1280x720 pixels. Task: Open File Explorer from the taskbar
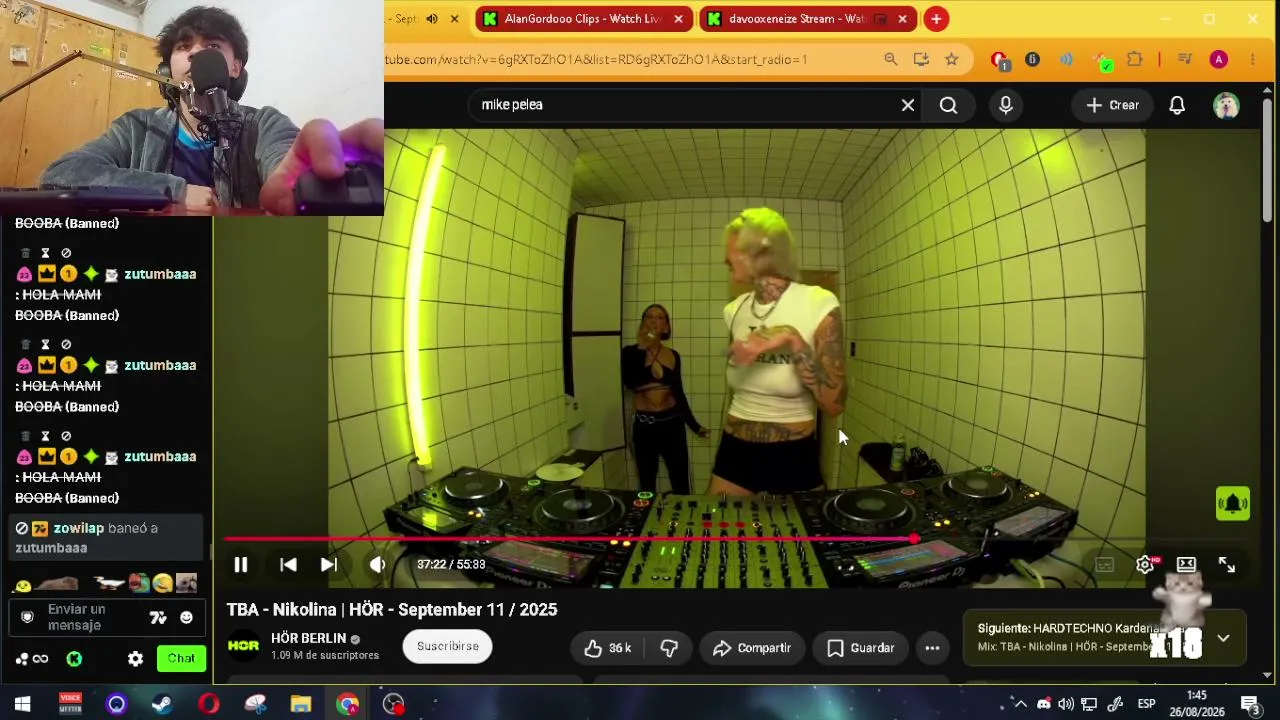[301, 704]
